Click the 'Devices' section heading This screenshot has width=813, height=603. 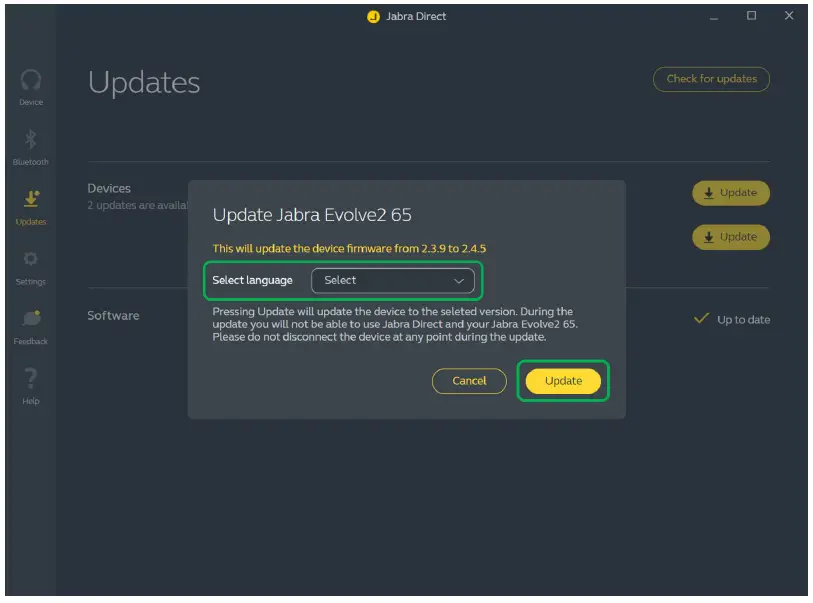pyautogui.click(x=109, y=188)
